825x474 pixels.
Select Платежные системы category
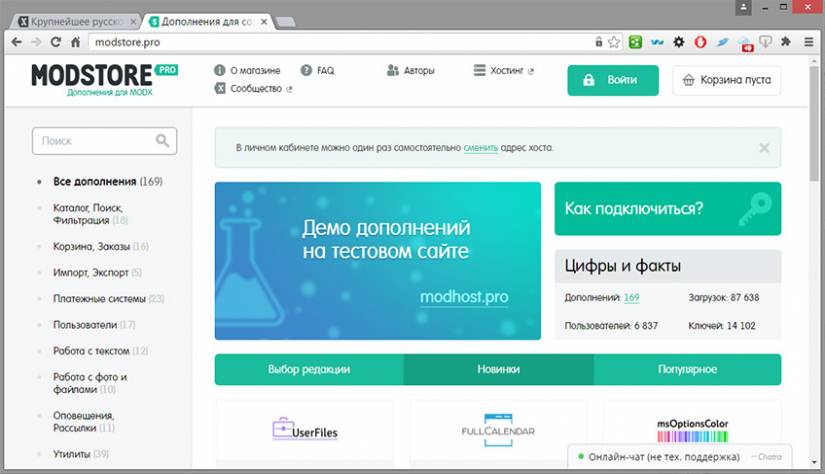coord(108,299)
